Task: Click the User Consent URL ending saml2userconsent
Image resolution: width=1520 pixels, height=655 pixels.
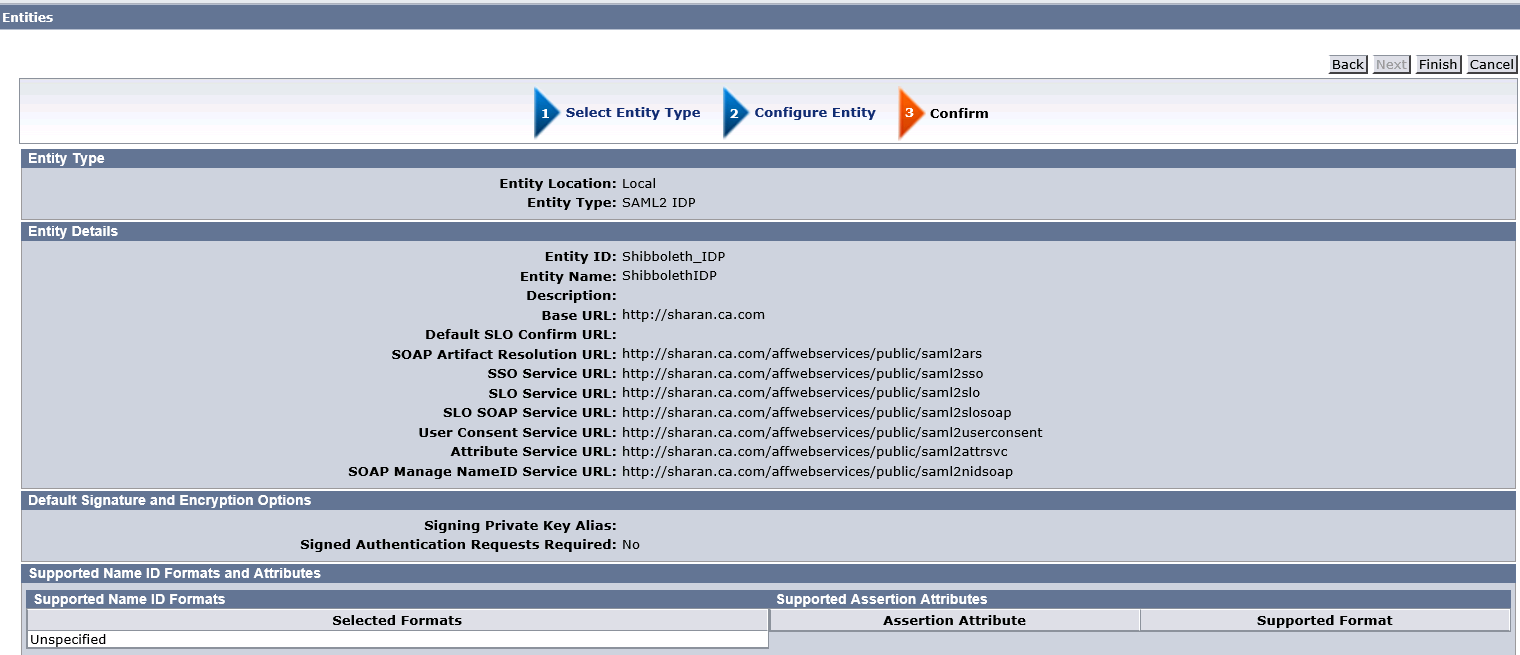Action: [x=832, y=433]
